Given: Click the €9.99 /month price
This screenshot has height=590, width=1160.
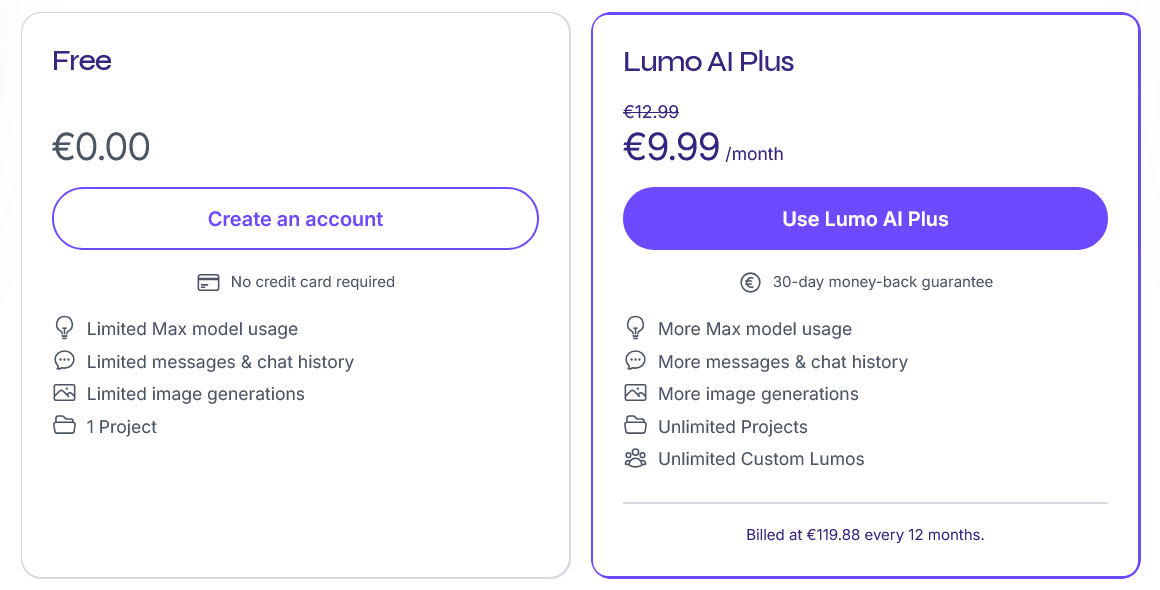Looking at the screenshot, I should pos(704,147).
